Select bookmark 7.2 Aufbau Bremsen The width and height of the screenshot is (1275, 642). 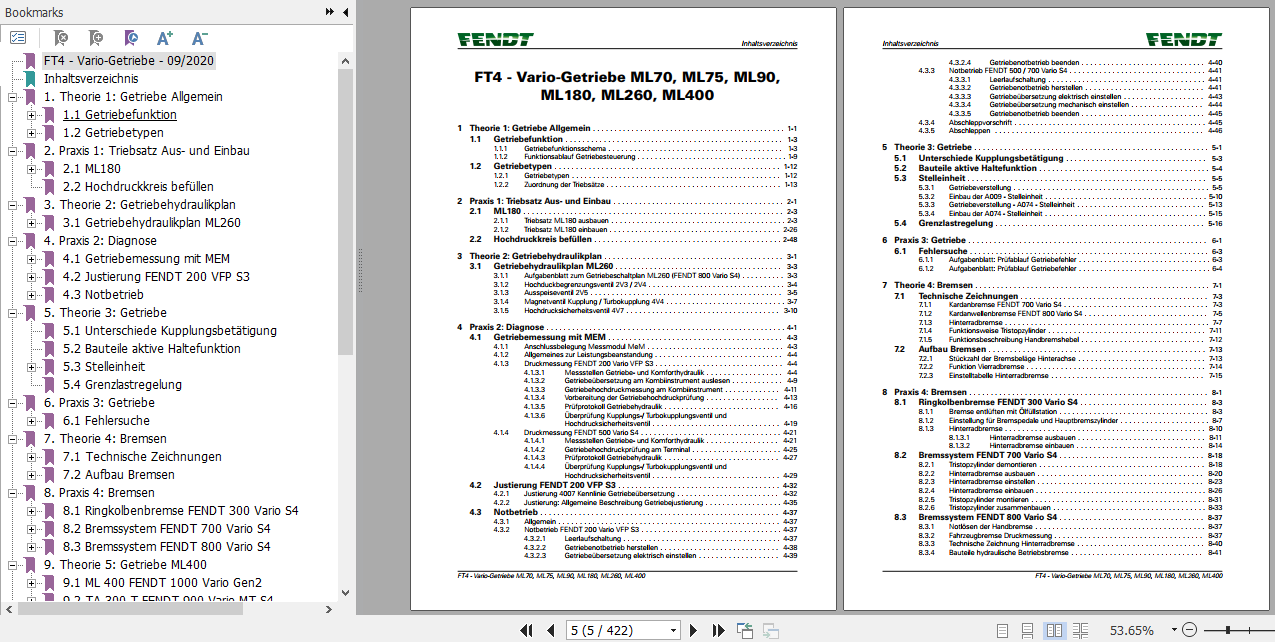pos(119,475)
